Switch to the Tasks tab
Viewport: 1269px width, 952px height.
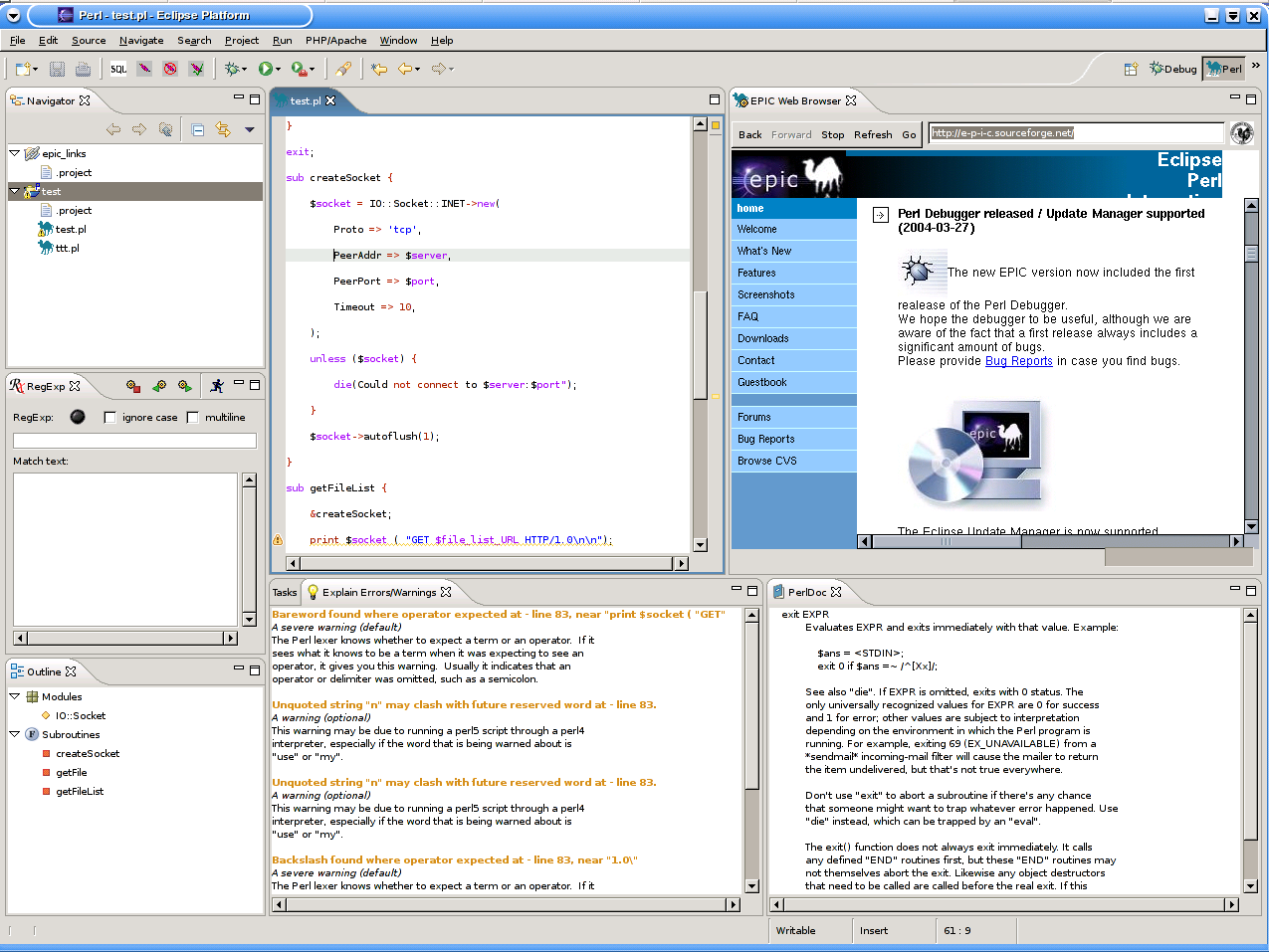click(285, 592)
